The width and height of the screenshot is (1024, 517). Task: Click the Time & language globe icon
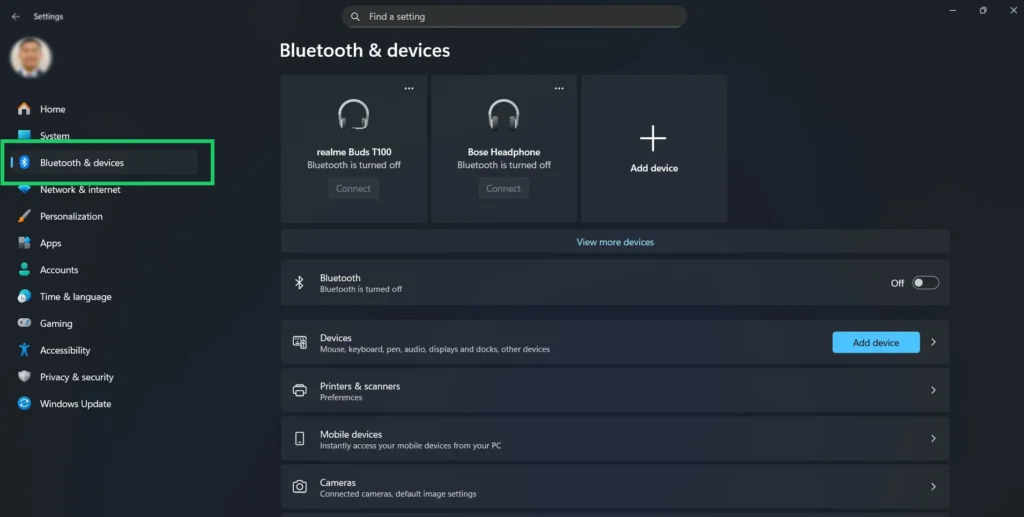coord(24,296)
